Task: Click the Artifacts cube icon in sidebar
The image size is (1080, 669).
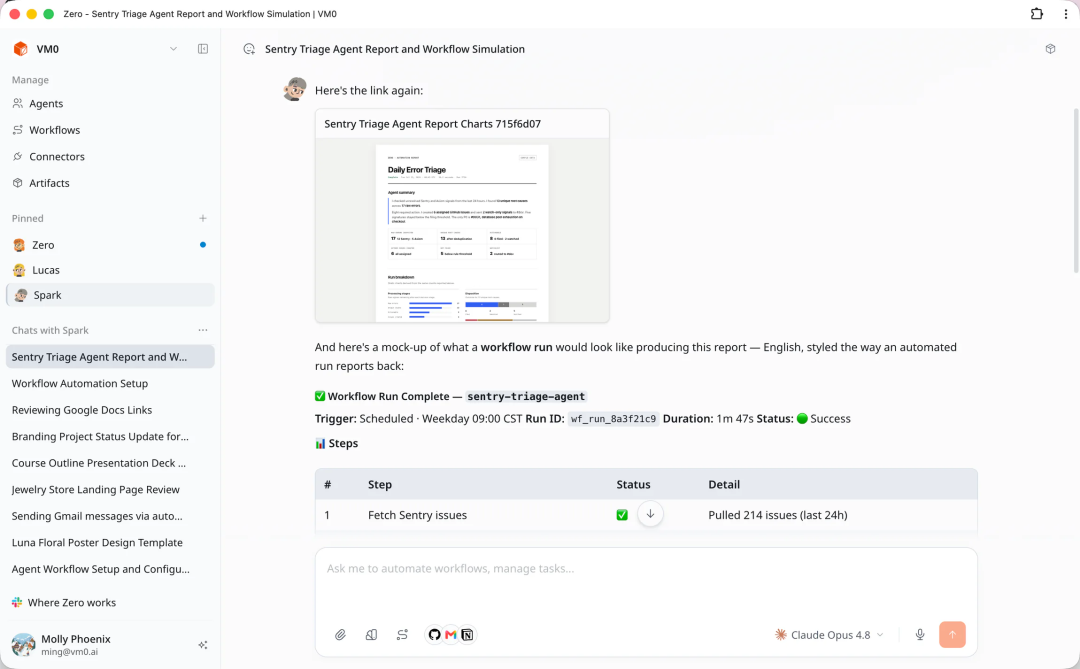Action: pyautogui.click(x=18, y=183)
